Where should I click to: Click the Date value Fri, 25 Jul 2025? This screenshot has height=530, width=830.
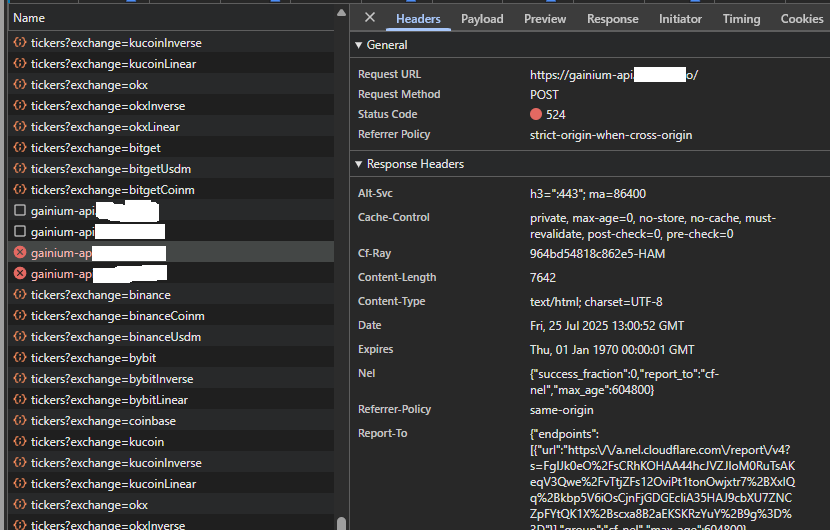pyautogui.click(x=607, y=326)
